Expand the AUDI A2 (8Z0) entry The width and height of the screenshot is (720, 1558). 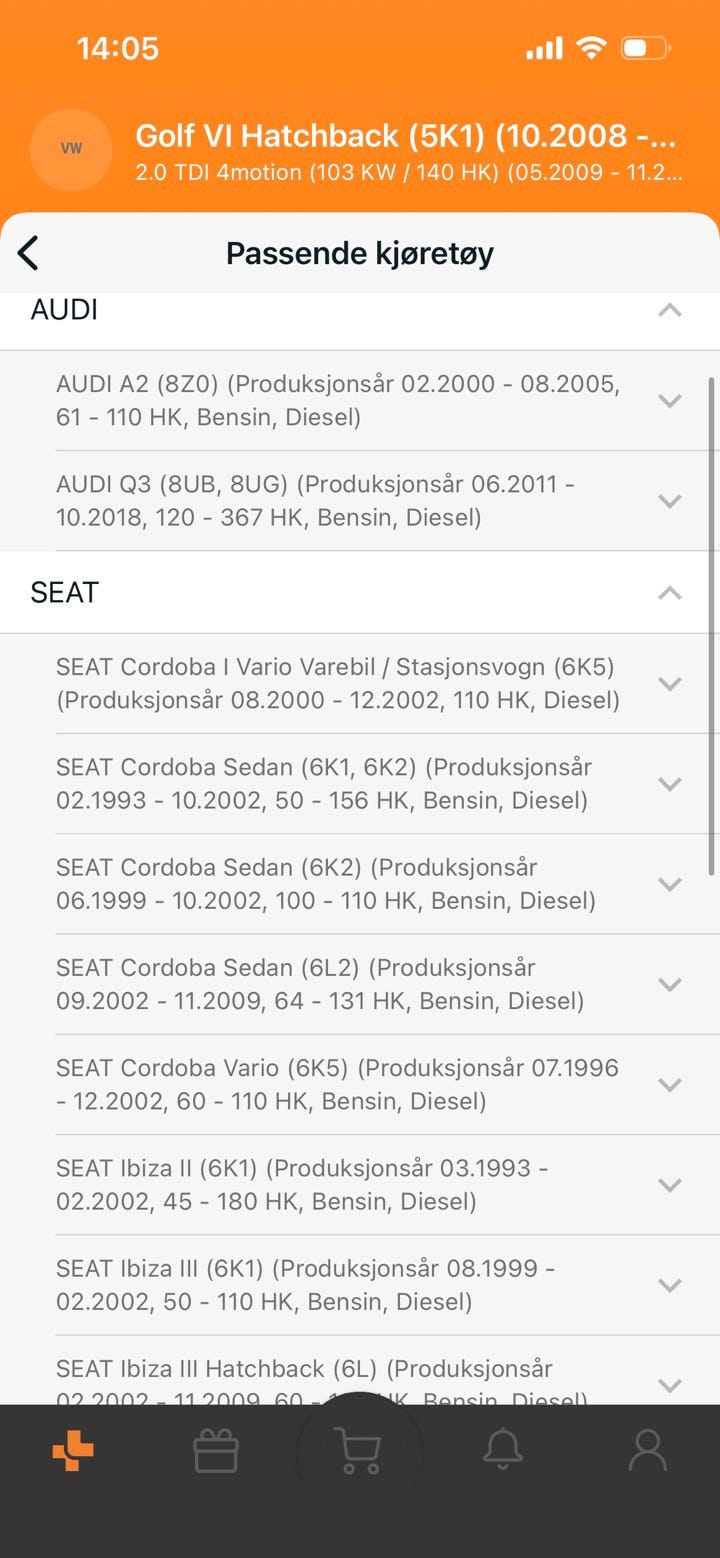point(670,400)
